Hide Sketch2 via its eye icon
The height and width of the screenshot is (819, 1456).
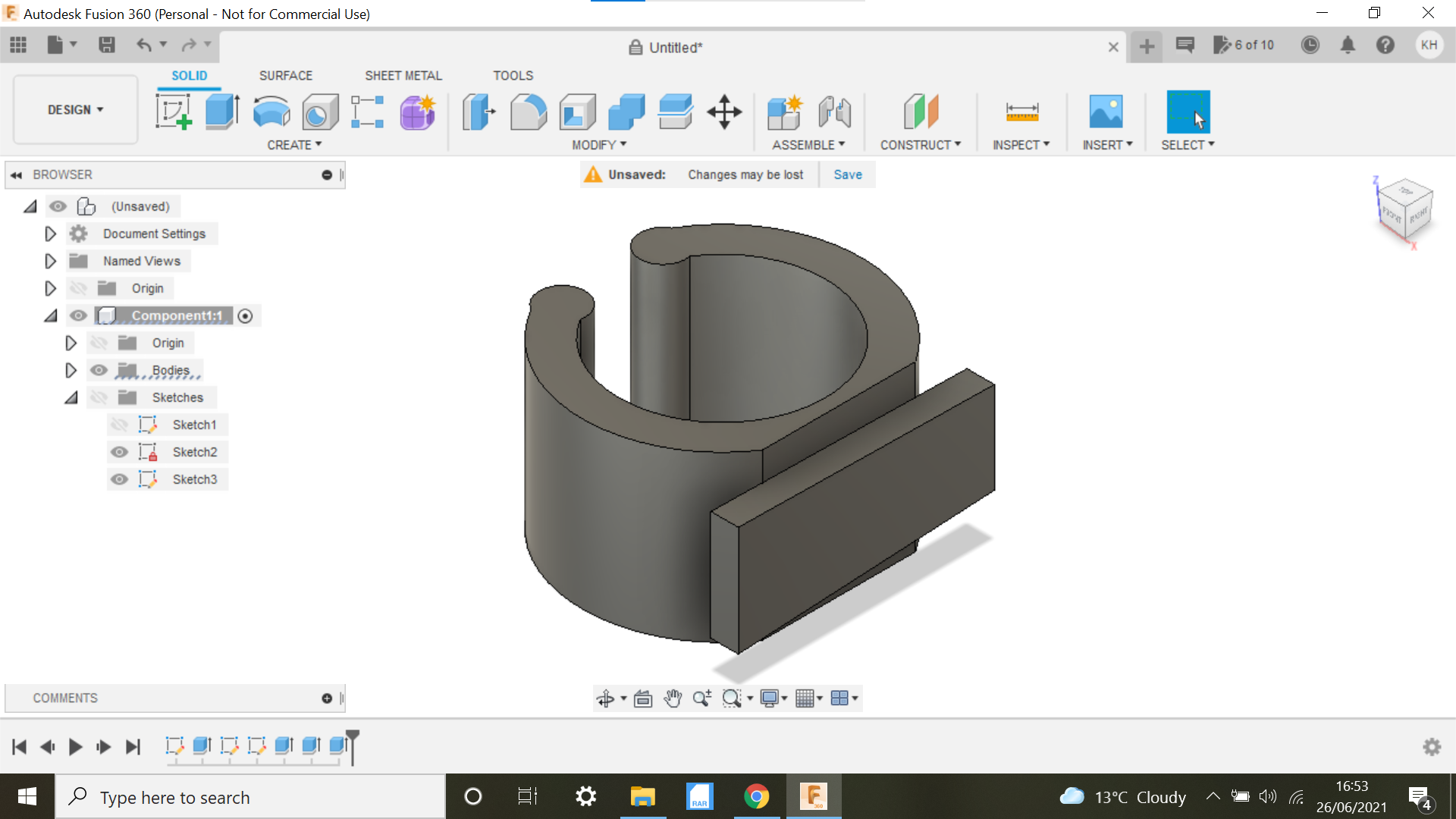point(119,452)
